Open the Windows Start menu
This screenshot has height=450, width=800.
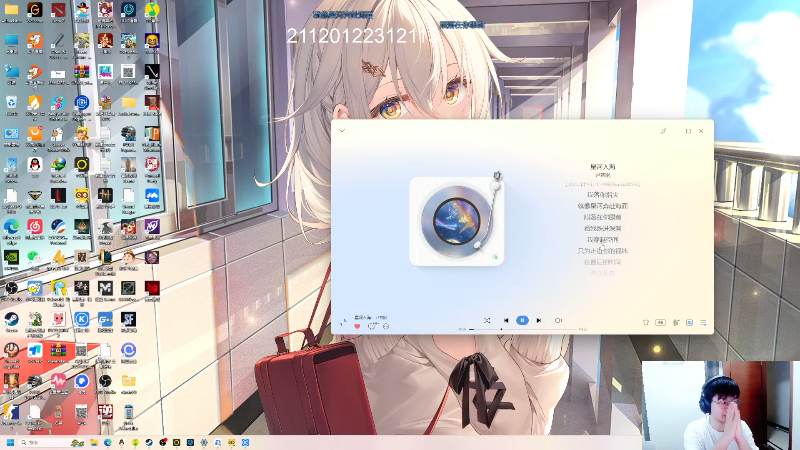pos(10,442)
